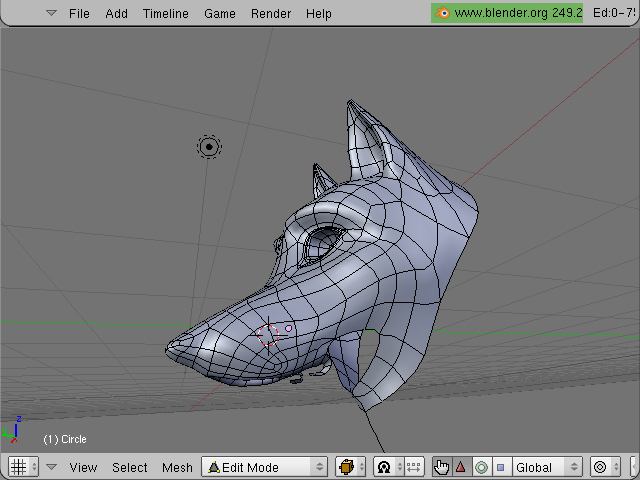Open the File menu
The width and height of the screenshot is (640, 480).
79,13
